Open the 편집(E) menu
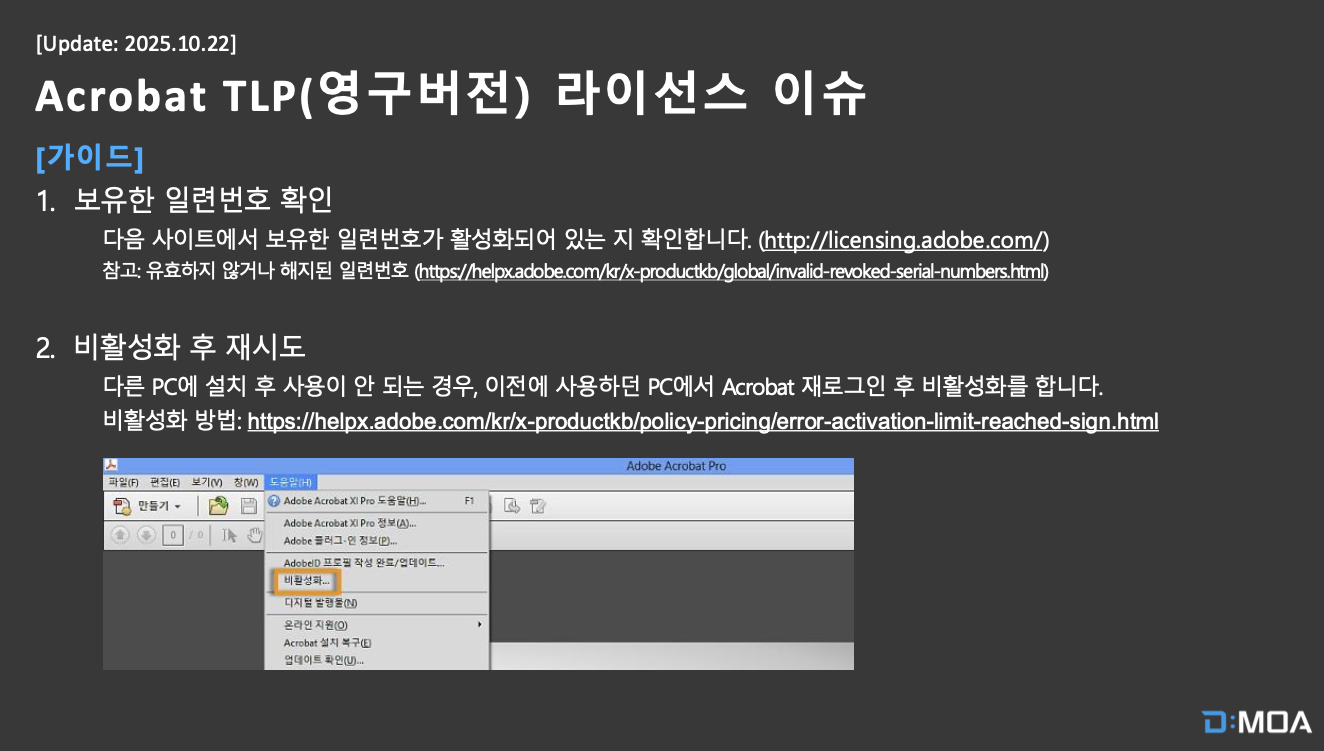The image size is (1324, 751). tap(164, 482)
